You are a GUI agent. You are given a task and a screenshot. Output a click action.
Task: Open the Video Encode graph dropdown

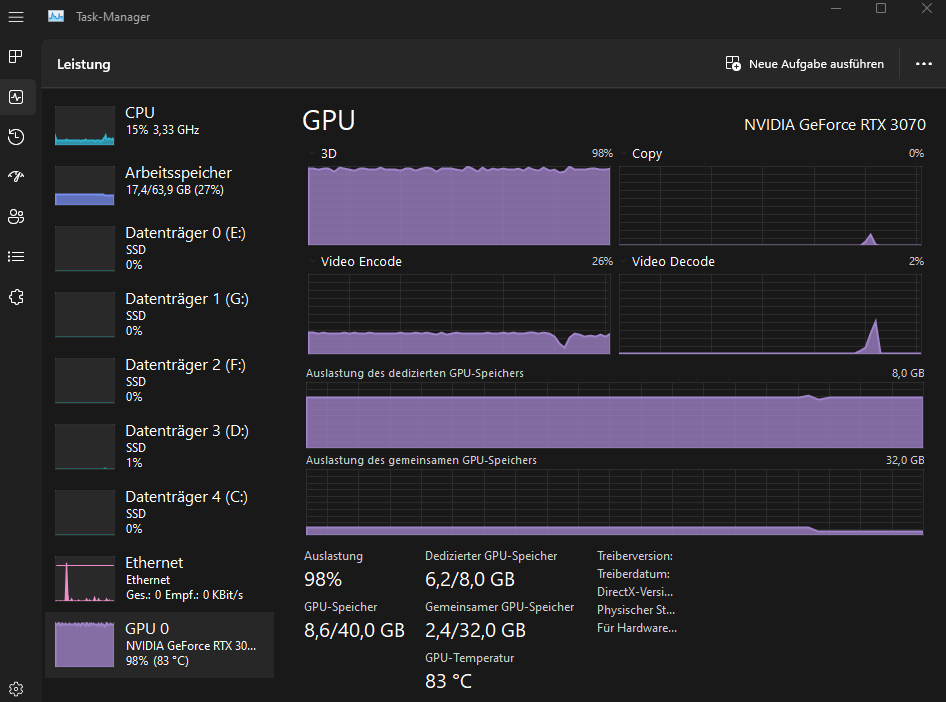tap(312, 261)
